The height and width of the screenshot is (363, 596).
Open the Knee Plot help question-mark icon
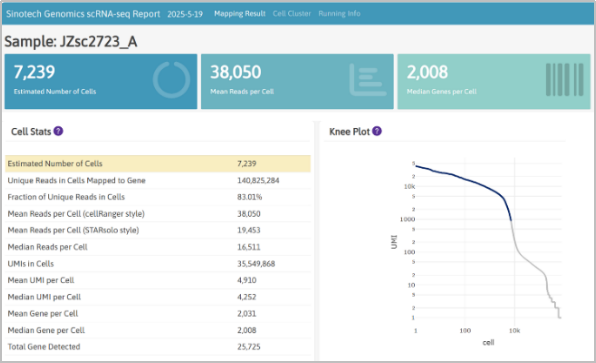click(x=377, y=131)
